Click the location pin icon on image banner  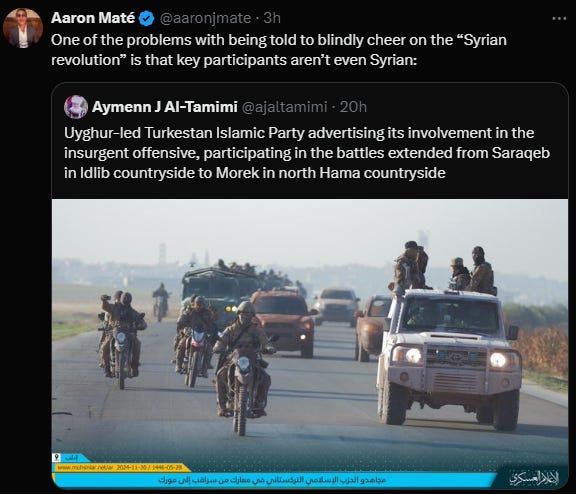coord(56,458)
